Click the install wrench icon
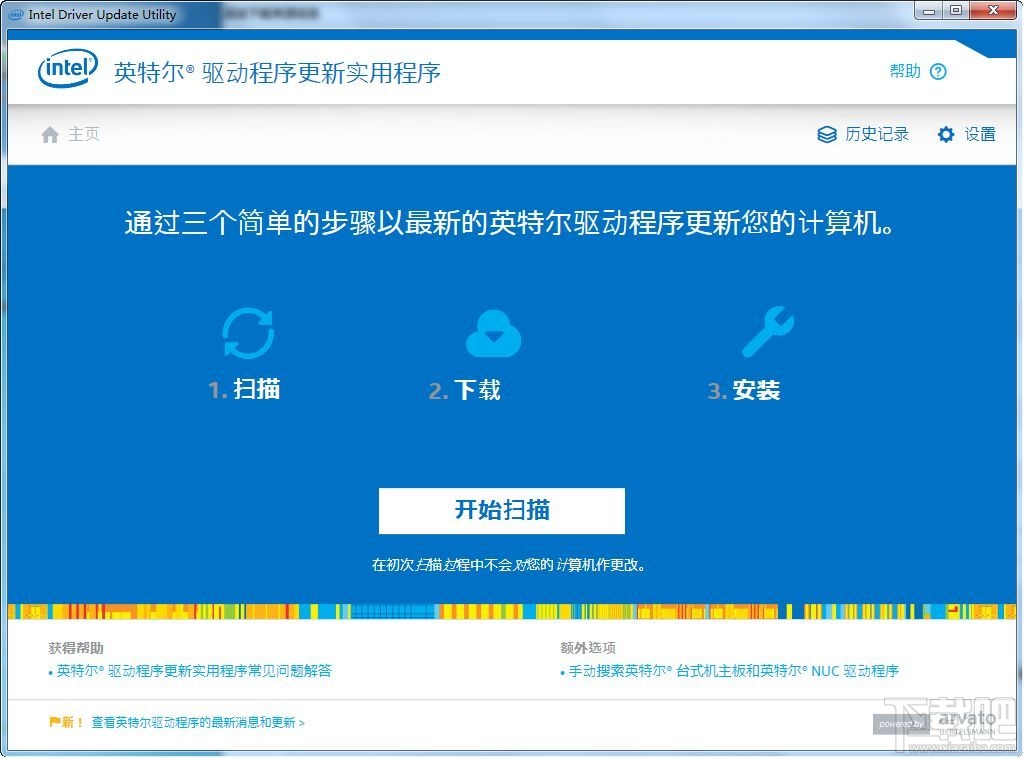1024x758 pixels. pos(768,332)
